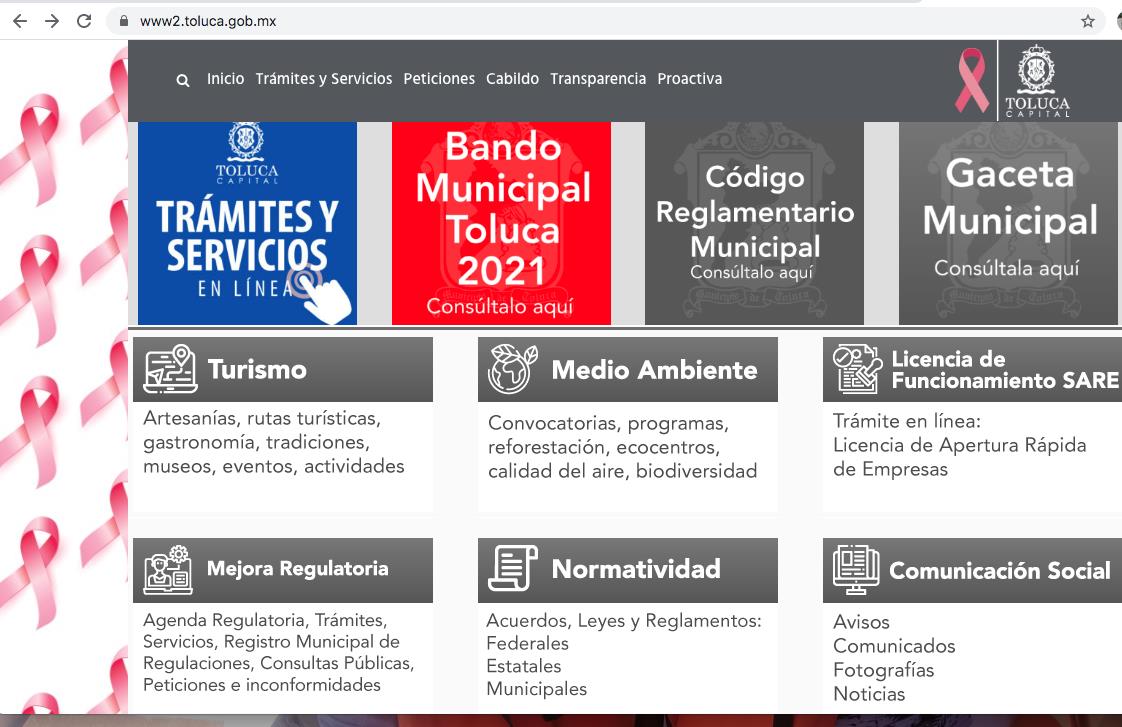Select Peticiones in the navigation bar
The height and width of the screenshot is (727, 1122).
point(439,79)
